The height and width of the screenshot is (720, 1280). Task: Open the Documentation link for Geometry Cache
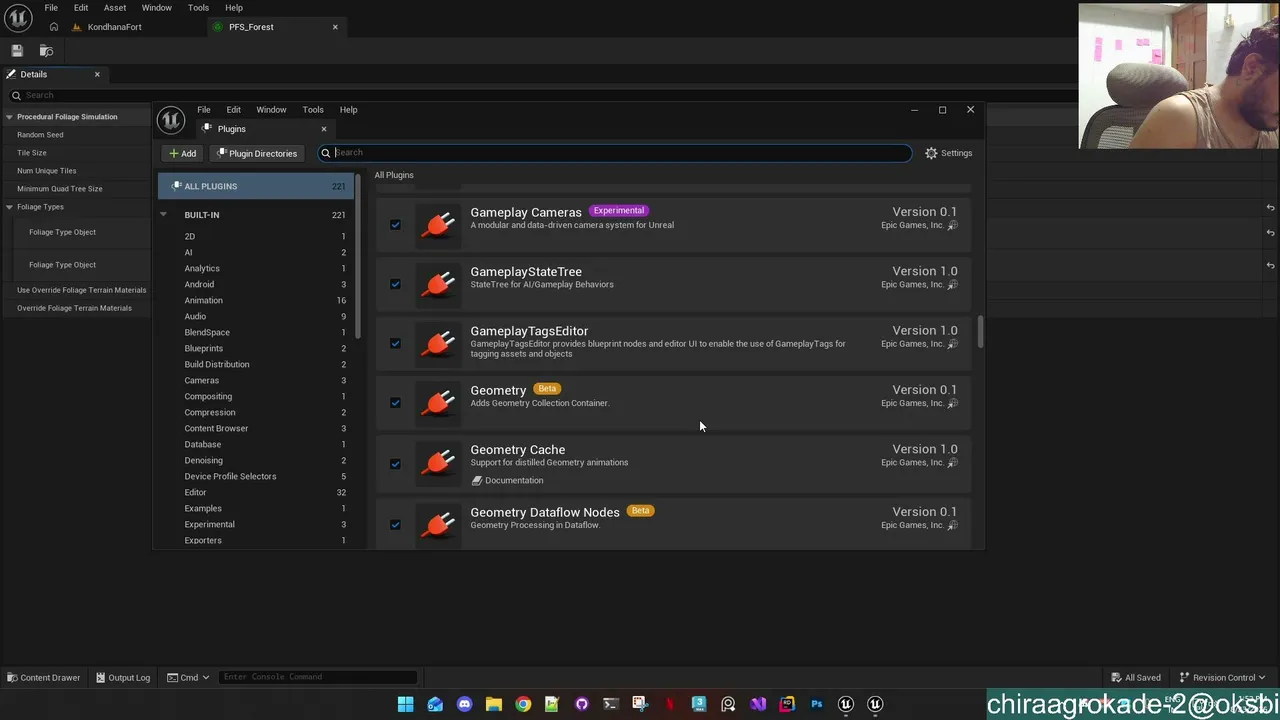507,481
